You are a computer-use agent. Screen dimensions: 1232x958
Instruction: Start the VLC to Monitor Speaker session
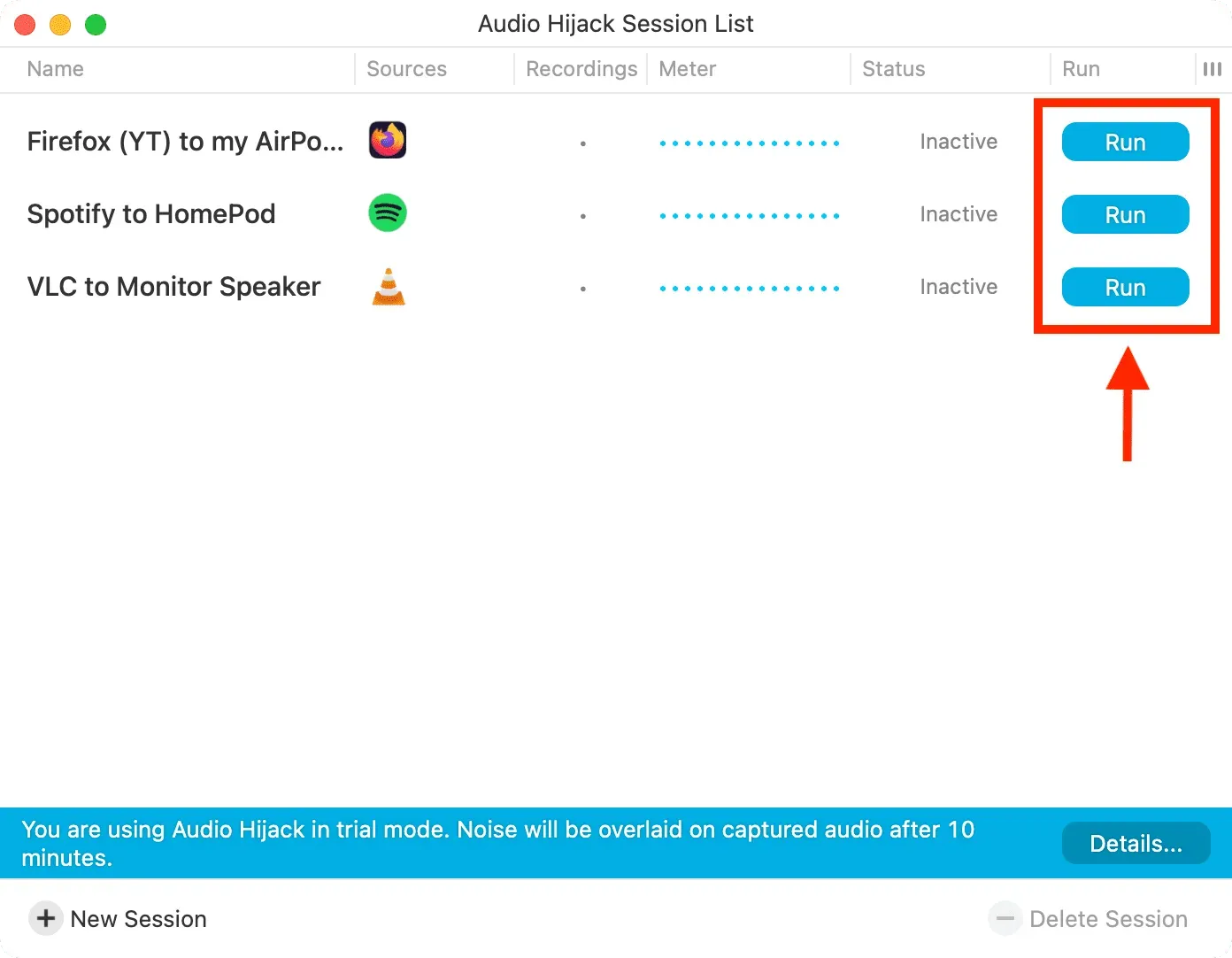click(x=1125, y=287)
